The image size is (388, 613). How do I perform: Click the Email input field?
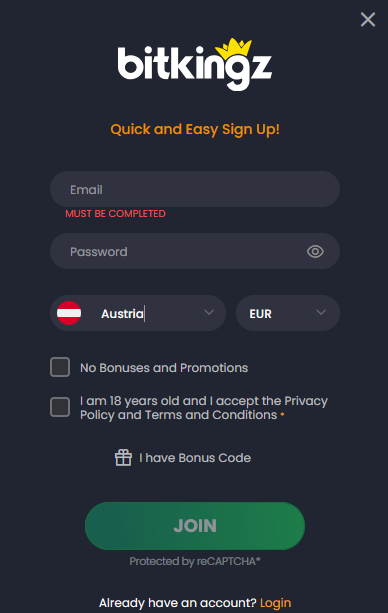195,189
